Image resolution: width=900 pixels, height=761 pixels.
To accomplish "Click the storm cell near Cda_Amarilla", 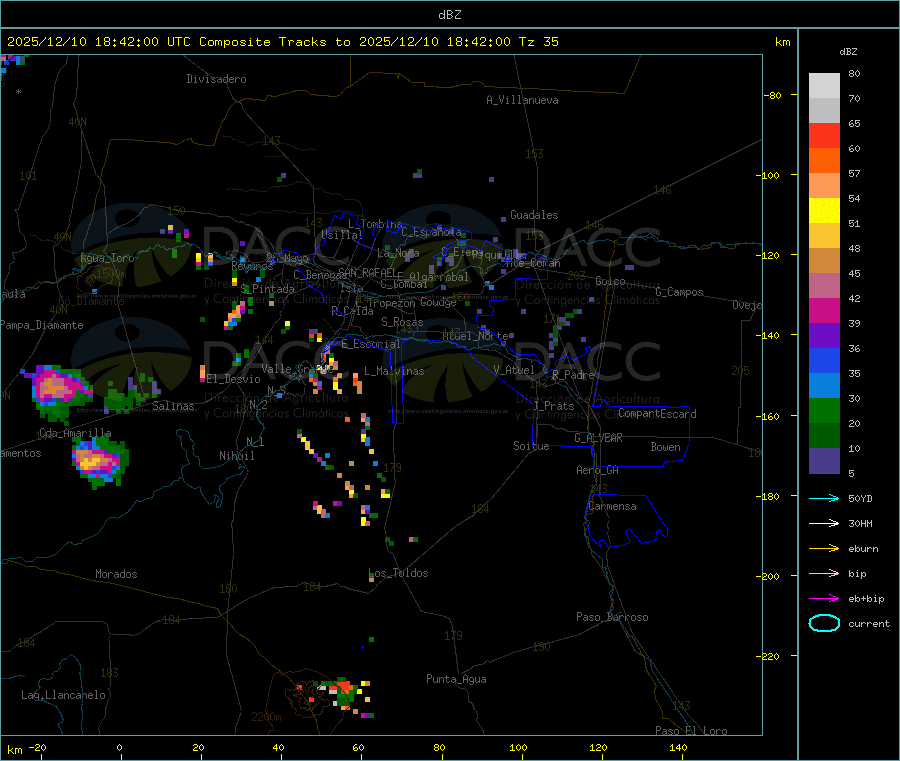I will pyautogui.click(x=100, y=461).
